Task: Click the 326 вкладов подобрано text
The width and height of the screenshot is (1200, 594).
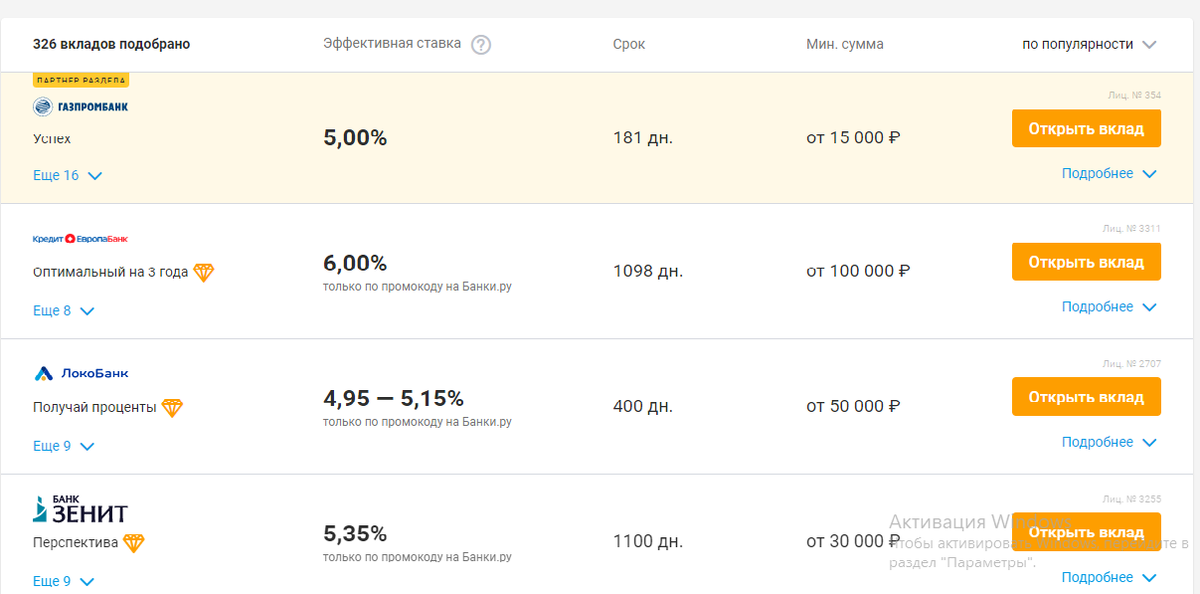Action: pos(111,45)
